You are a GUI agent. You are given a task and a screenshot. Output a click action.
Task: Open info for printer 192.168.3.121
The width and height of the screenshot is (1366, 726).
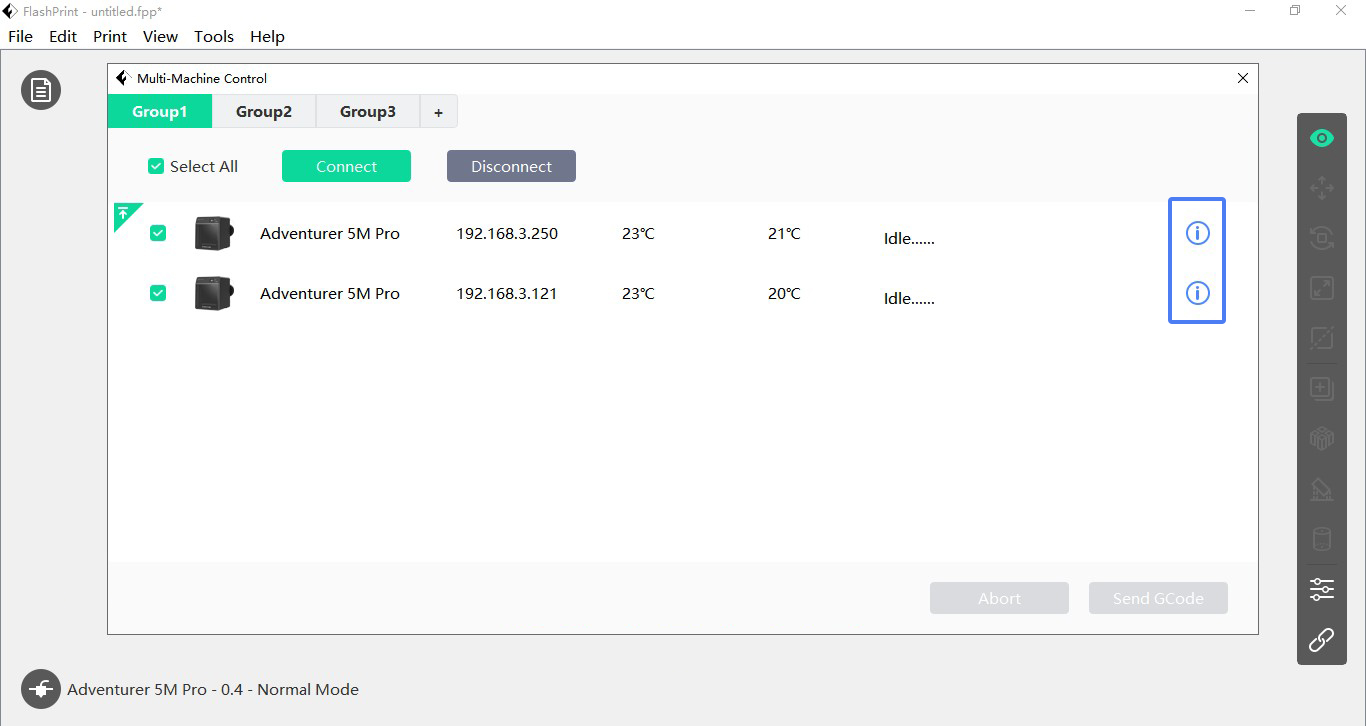[x=1197, y=293]
